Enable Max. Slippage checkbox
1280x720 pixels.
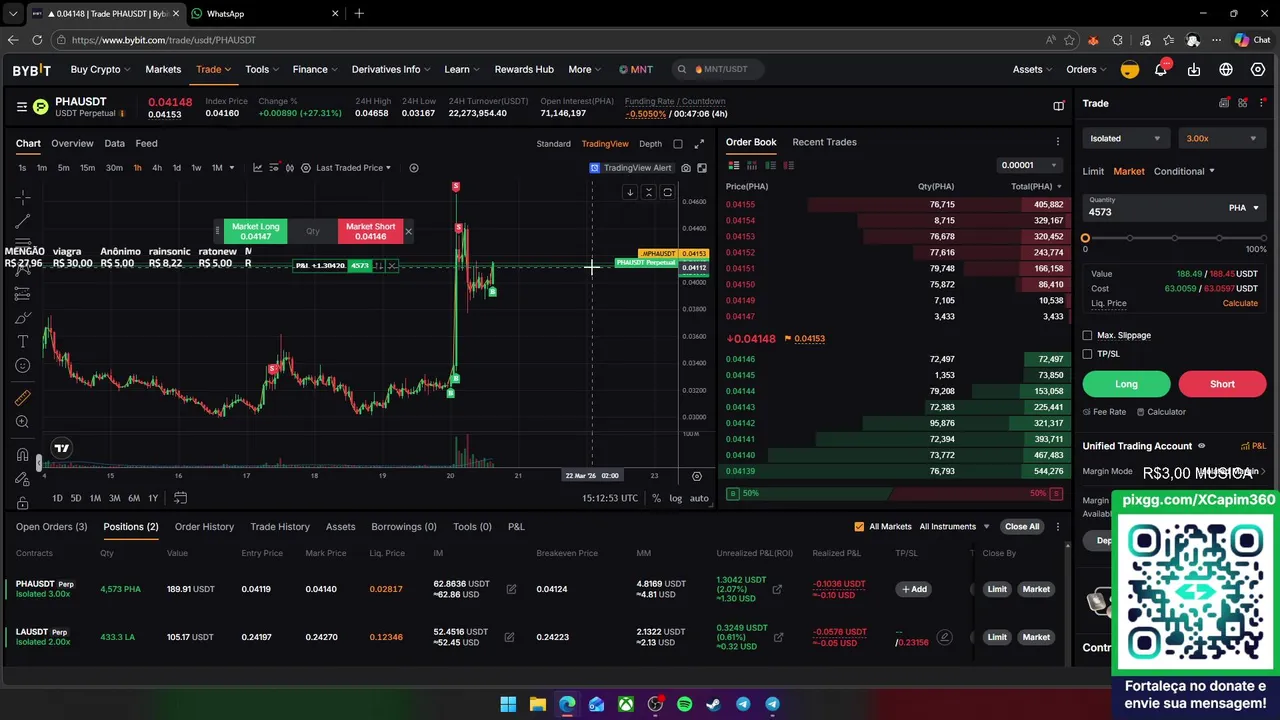[x=1087, y=335]
